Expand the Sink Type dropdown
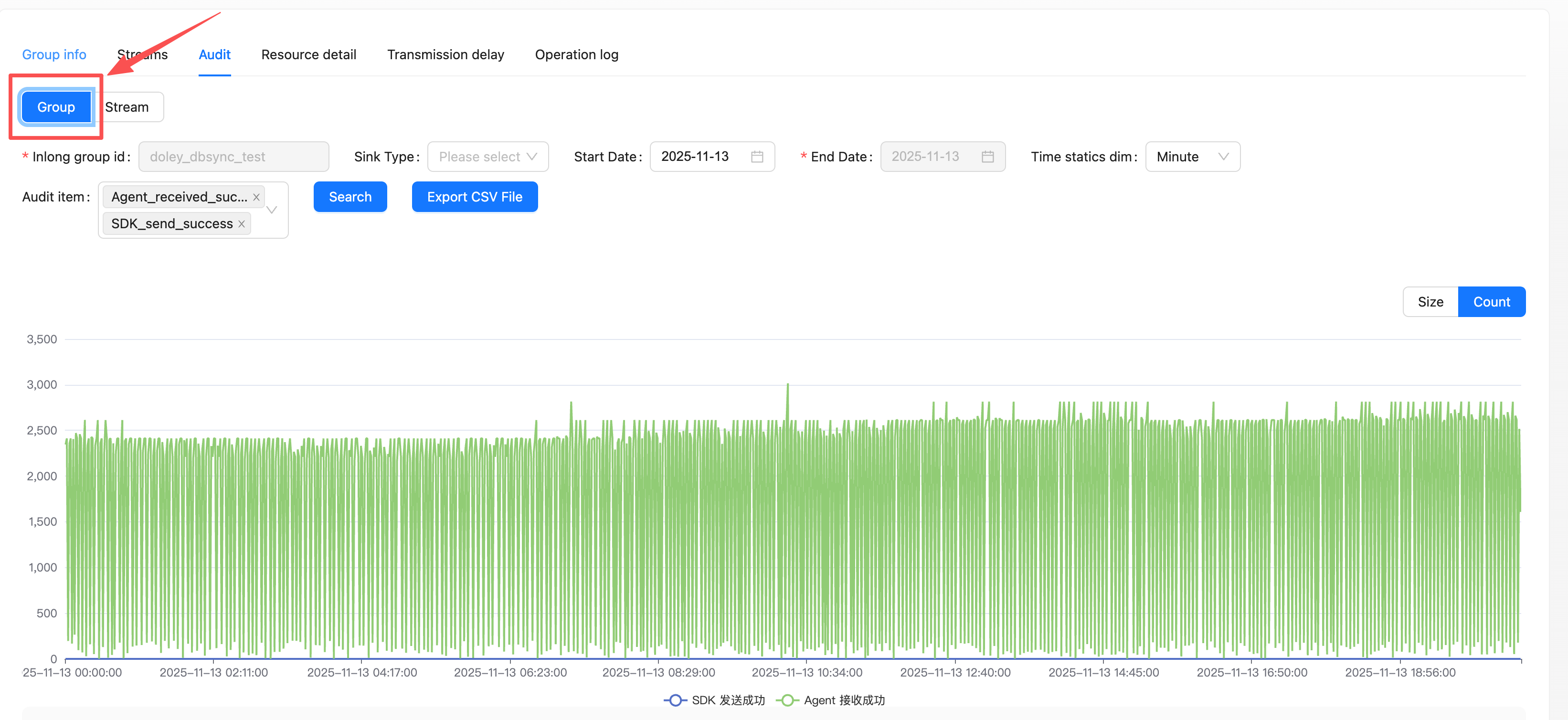This screenshot has width=1568, height=720. click(x=487, y=157)
